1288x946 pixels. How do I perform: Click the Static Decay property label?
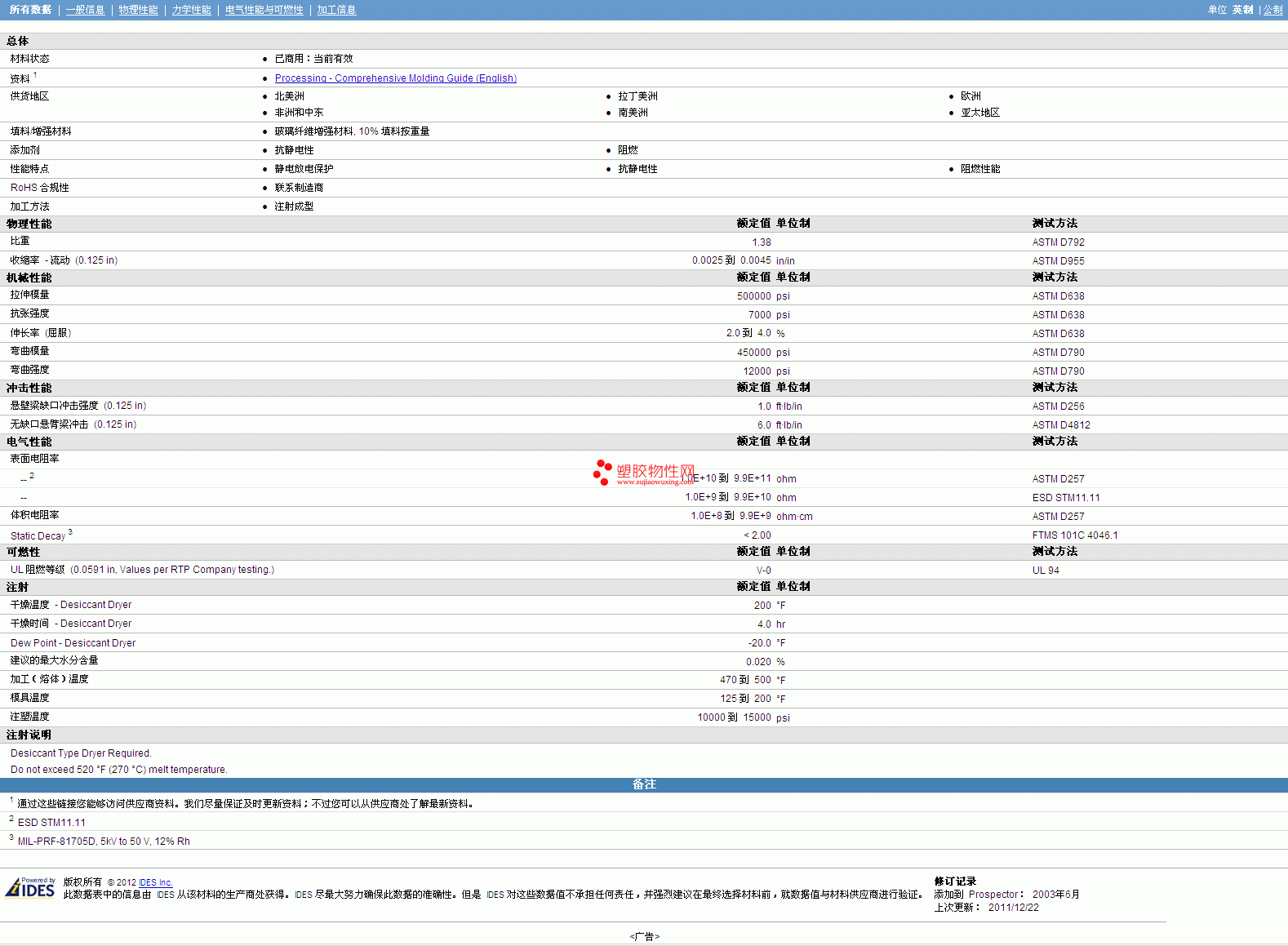click(x=38, y=536)
